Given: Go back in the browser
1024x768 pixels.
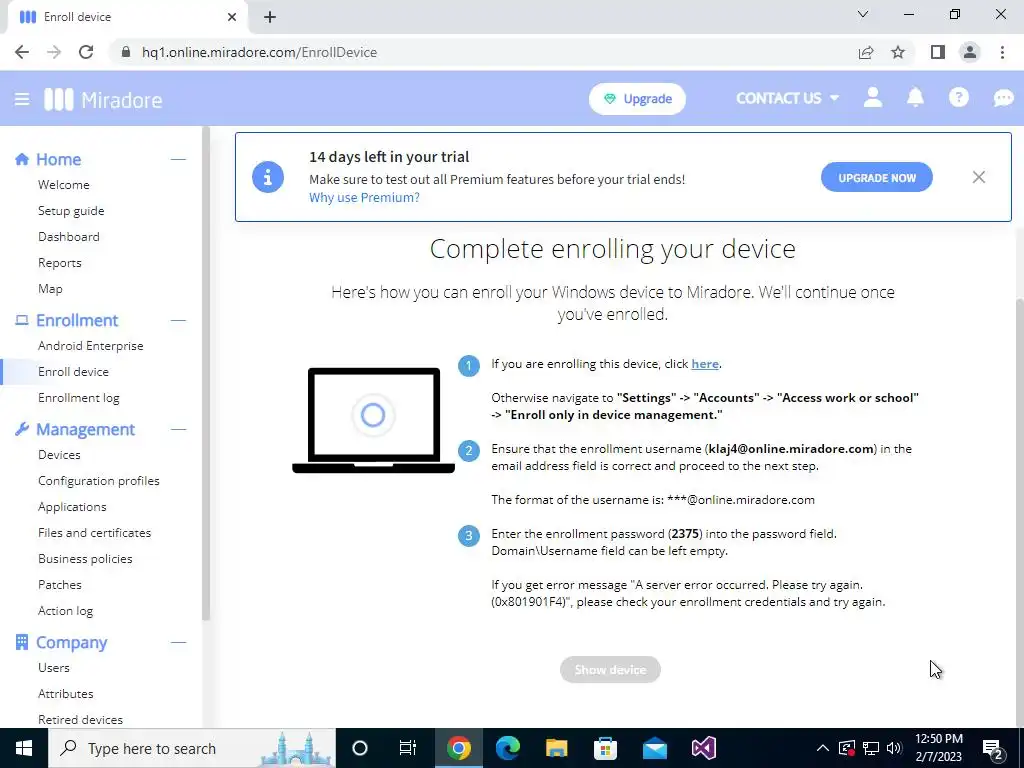Looking at the screenshot, I should (x=22, y=52).
